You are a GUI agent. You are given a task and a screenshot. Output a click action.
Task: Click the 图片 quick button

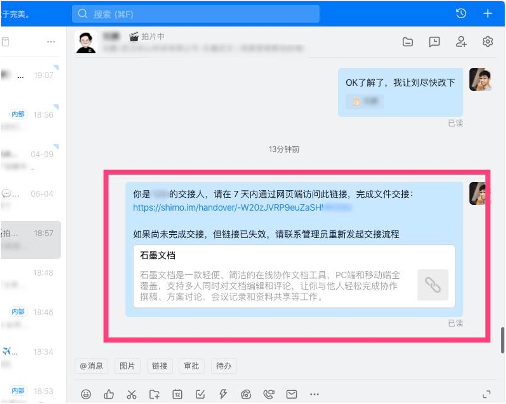pos(127,366)
